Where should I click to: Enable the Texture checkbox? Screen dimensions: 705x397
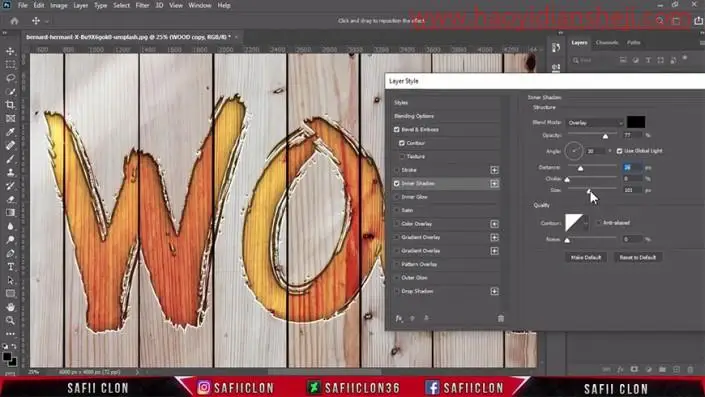tap(402, 156)
